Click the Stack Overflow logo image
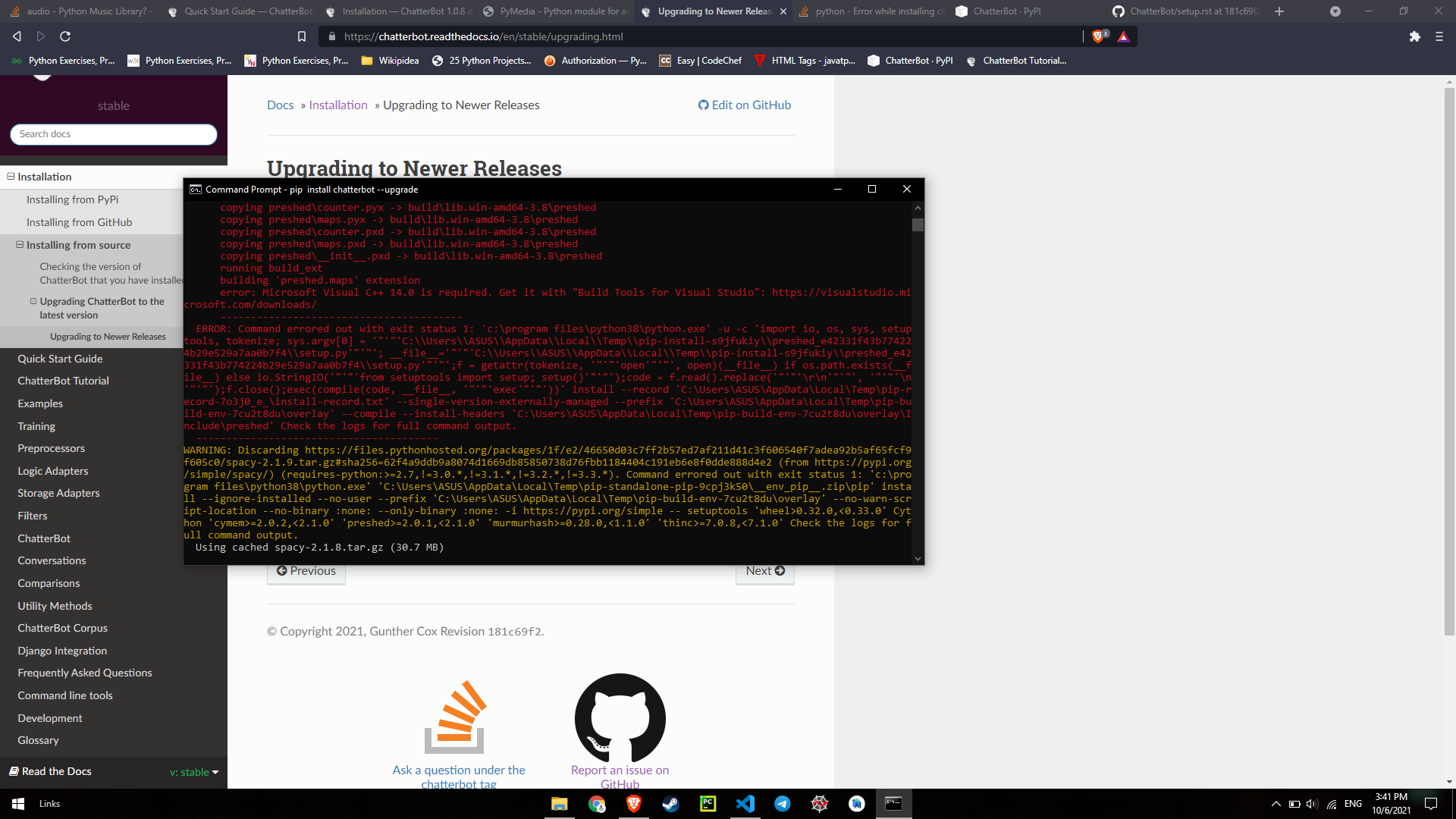 coord(457,717)
